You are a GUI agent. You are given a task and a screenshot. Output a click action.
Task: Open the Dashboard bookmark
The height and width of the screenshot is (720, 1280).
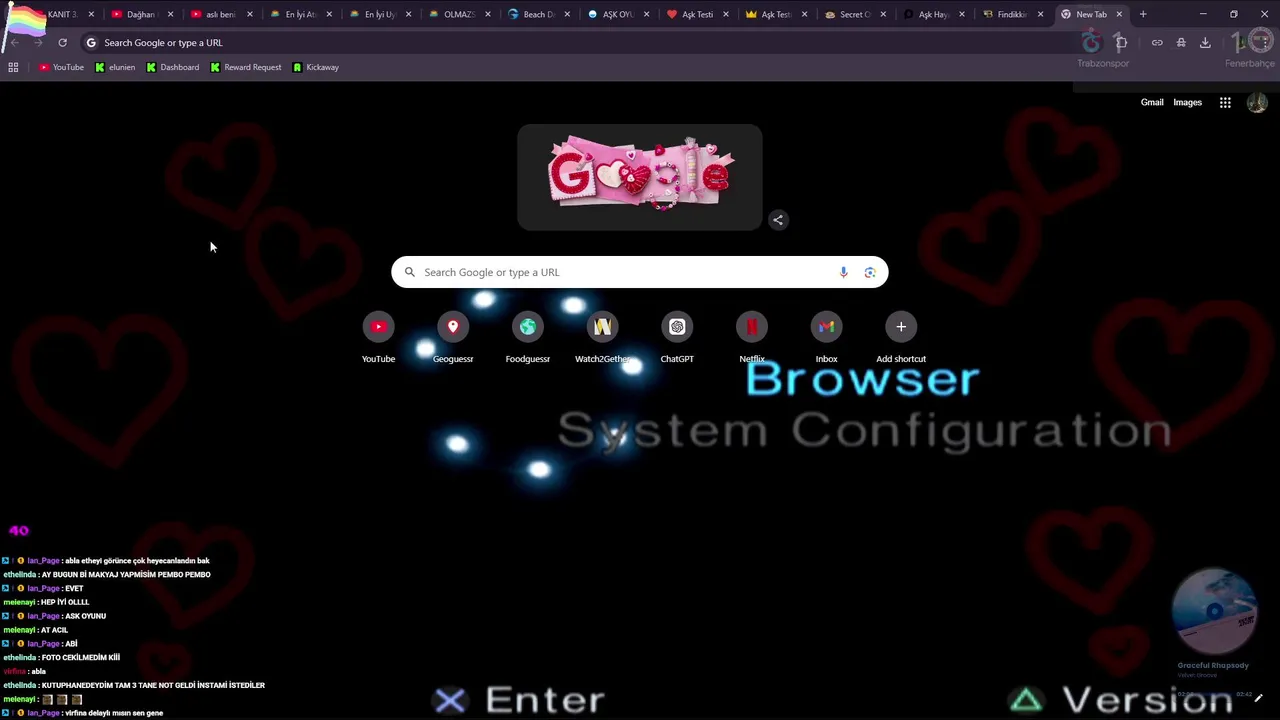point(172,67)
